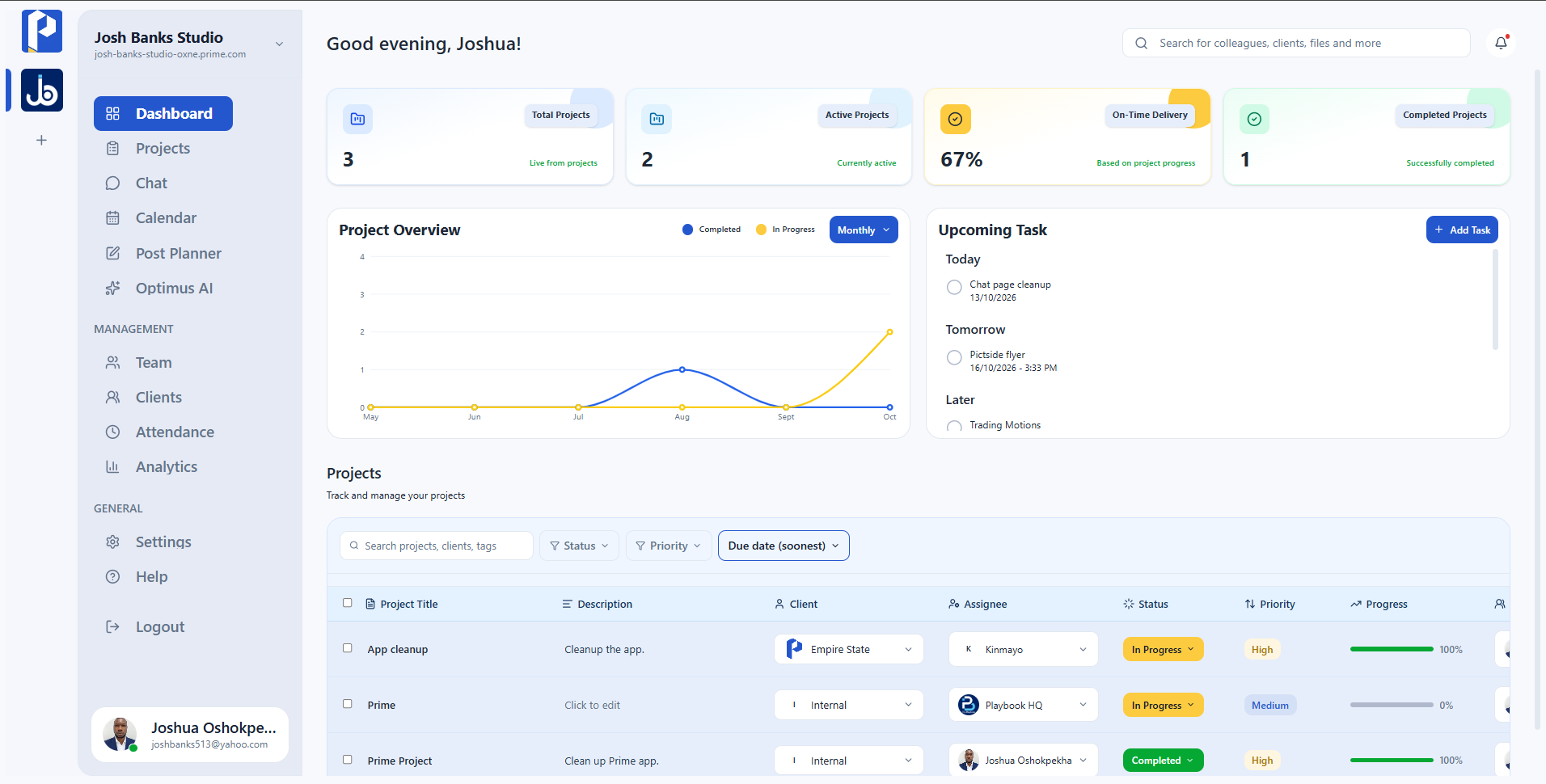Open Joshua Oshokpekha profile card

point(190,735)
